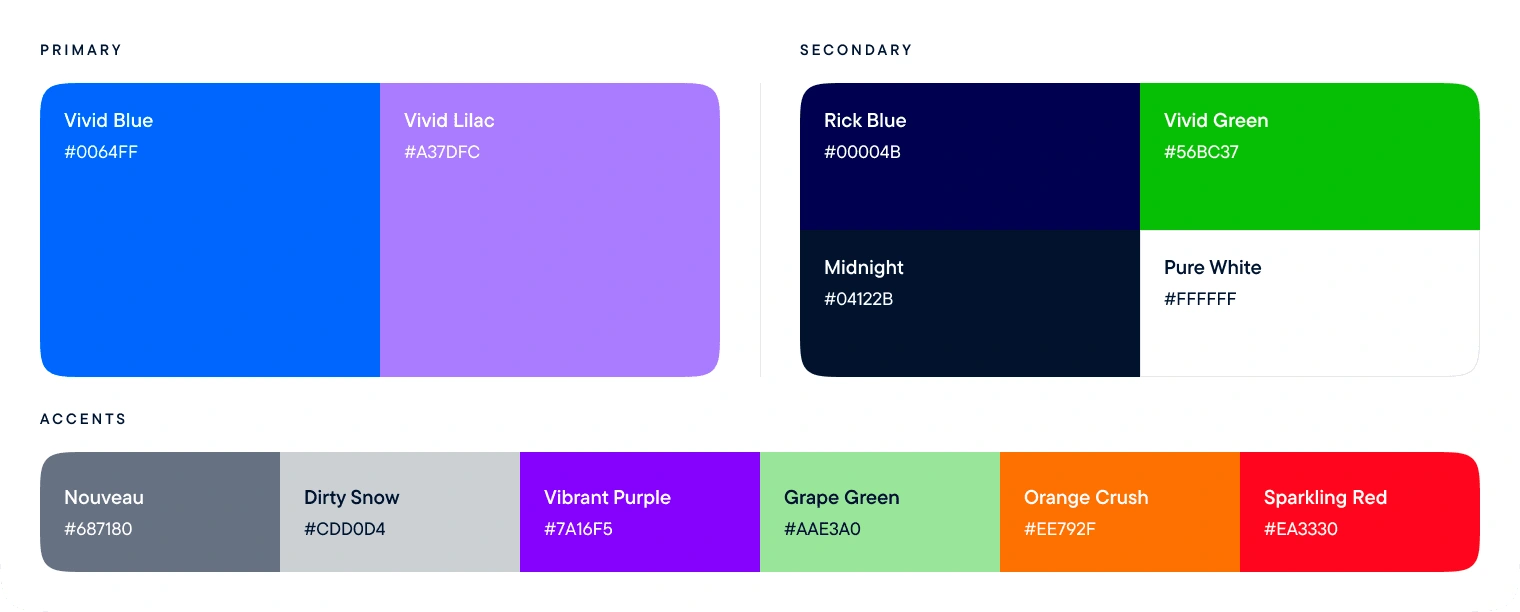Click the SECONDARY section heading
This screenshot has height=612, width=1520.
tap(856, 50)
